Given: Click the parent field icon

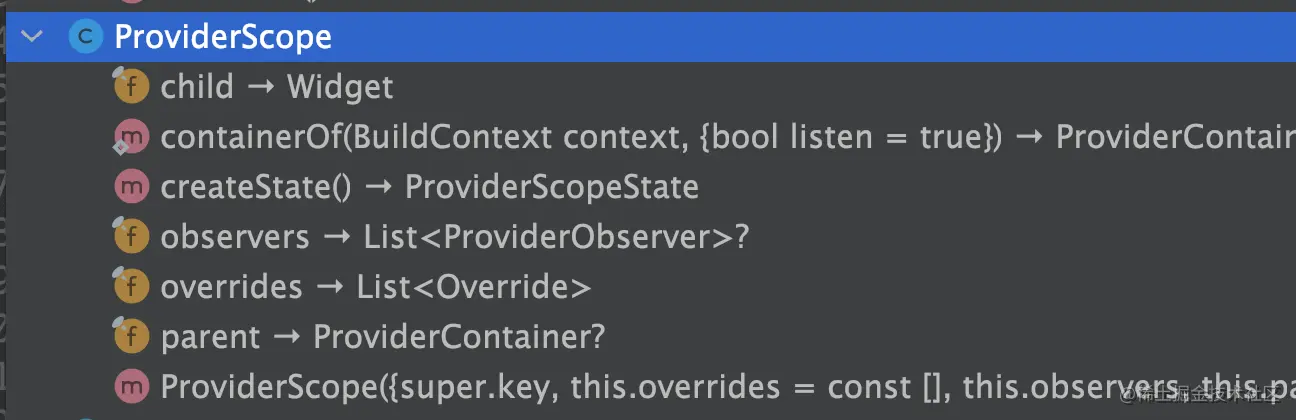Looking at the screenshot, I should click(x=132, y=337).
